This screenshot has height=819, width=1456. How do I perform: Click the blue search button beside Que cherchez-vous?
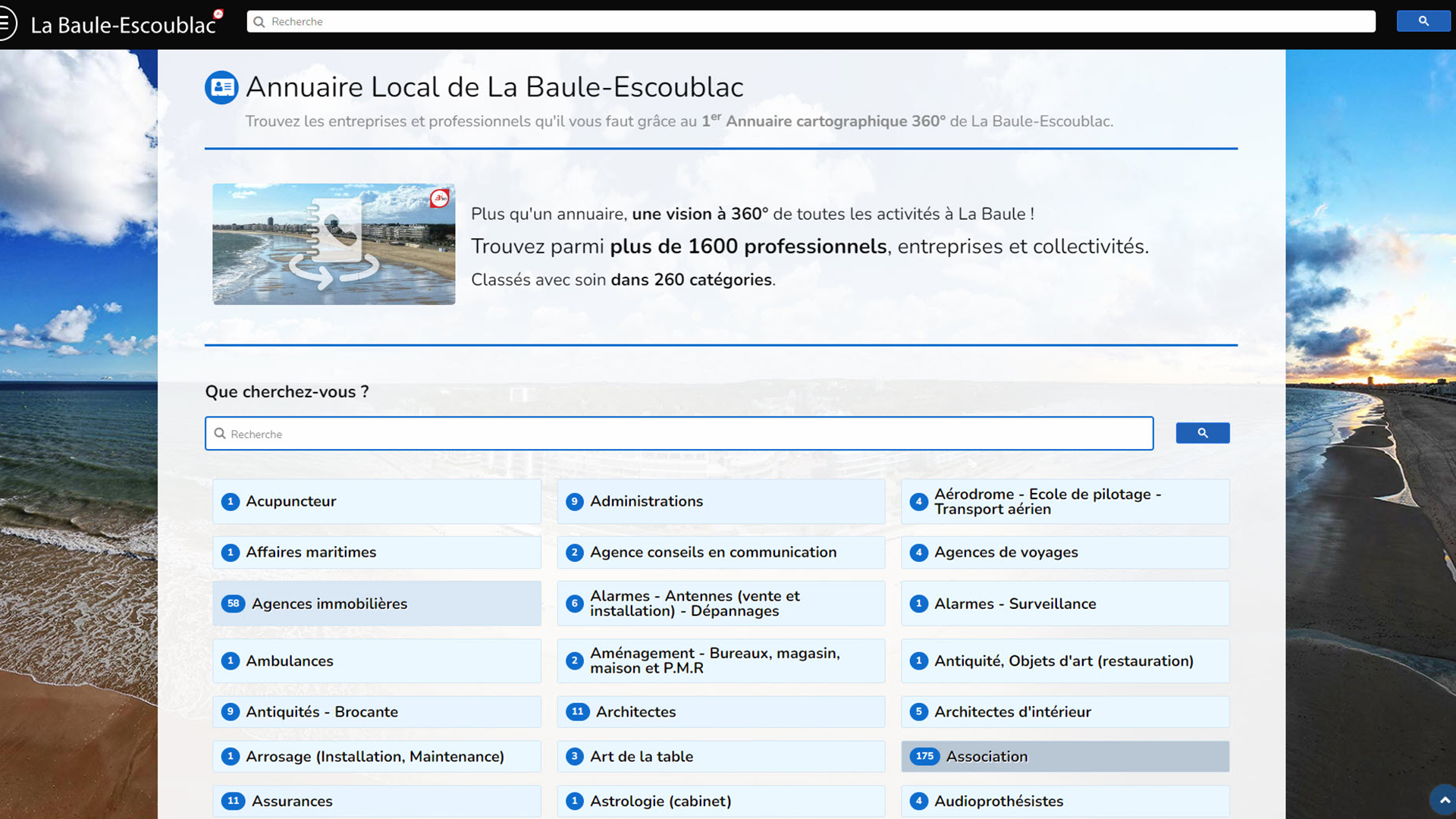[x=1203, y=433]
